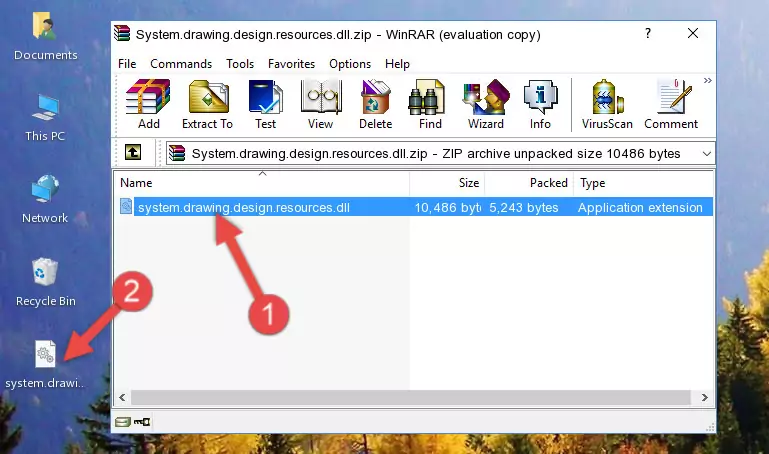Click the dll file icon in list
769x454 pixels.
point(126,206)
